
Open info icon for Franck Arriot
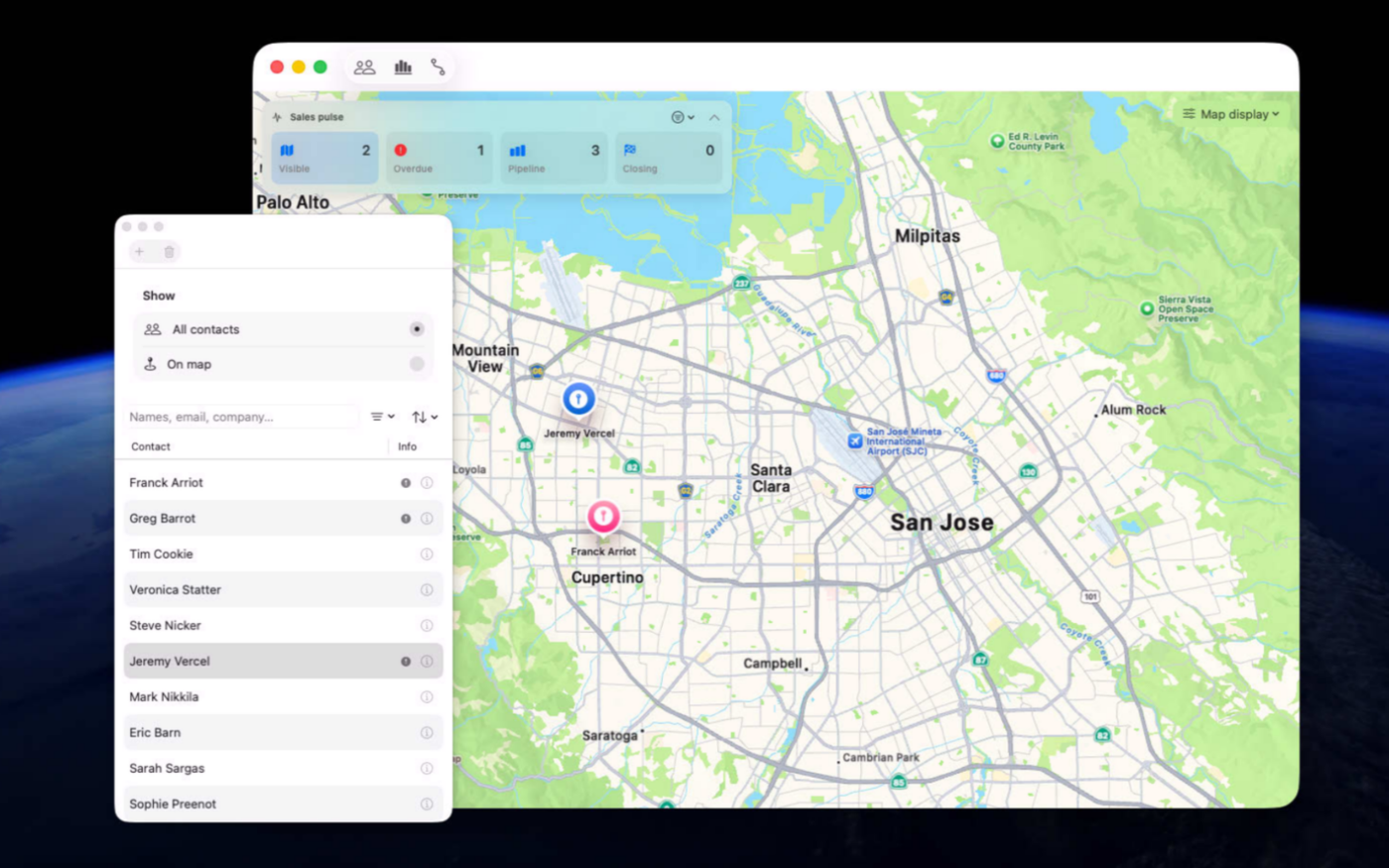pyautogui.click(x=427, y=483)
